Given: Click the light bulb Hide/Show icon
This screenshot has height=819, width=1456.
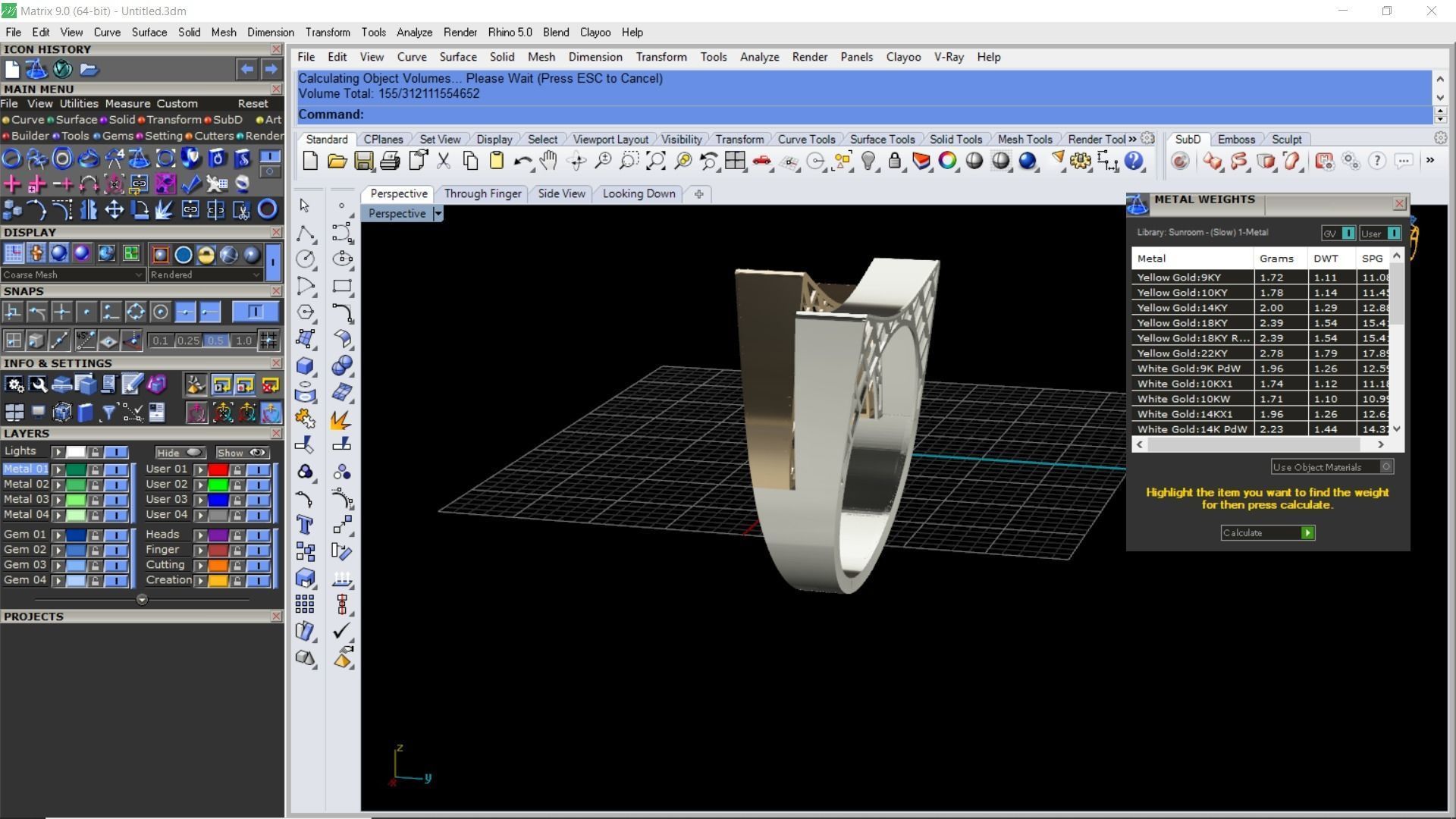Looking at the screenshot, I should click(868, 161).
